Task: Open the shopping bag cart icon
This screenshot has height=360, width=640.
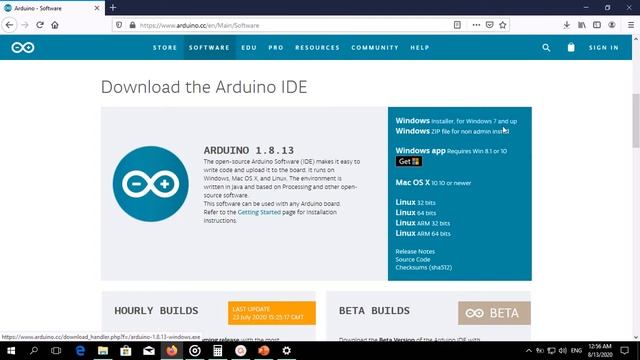Action: pyautogui.click(x=571, y=47)
